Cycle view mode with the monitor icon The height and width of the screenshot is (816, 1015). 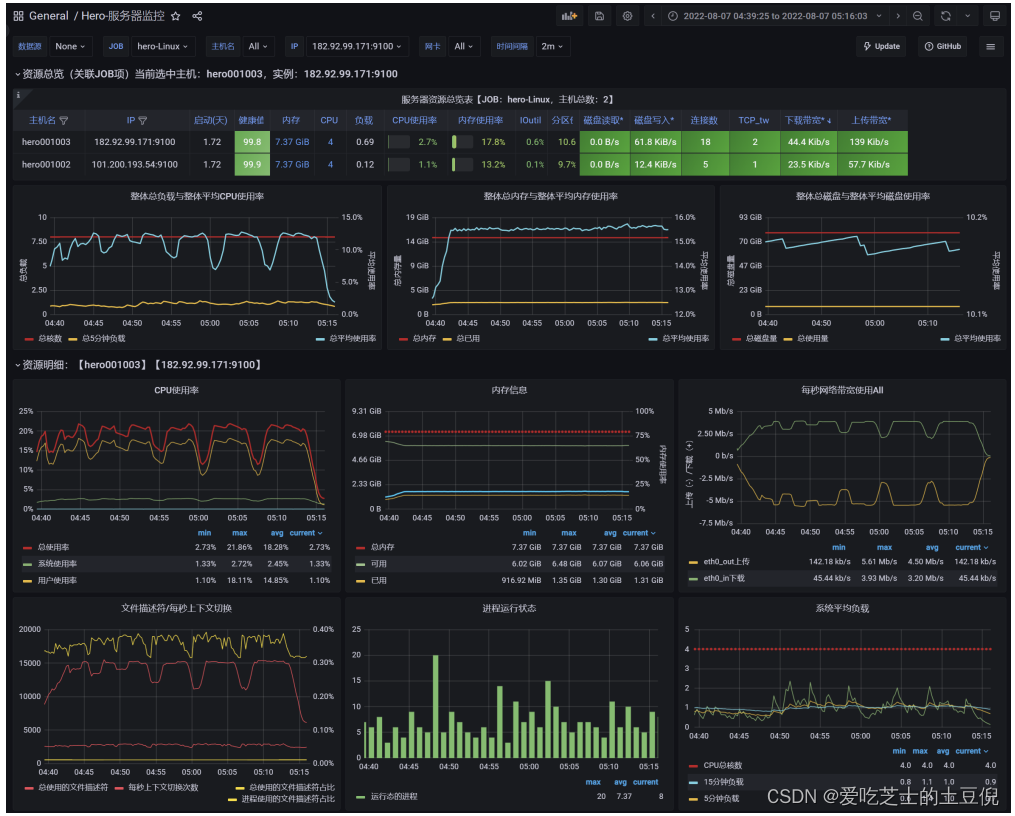click(x=995, y=16)
